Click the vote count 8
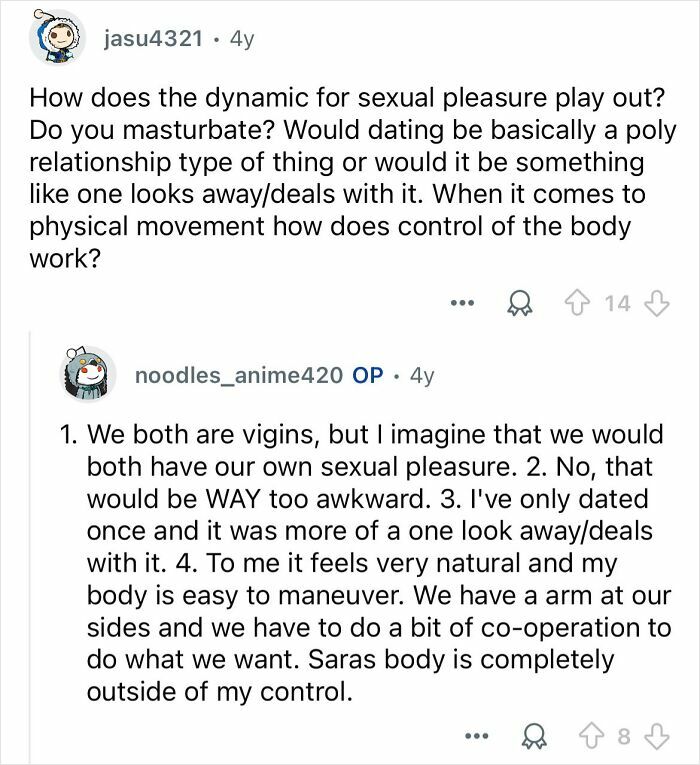 (624, 736)
